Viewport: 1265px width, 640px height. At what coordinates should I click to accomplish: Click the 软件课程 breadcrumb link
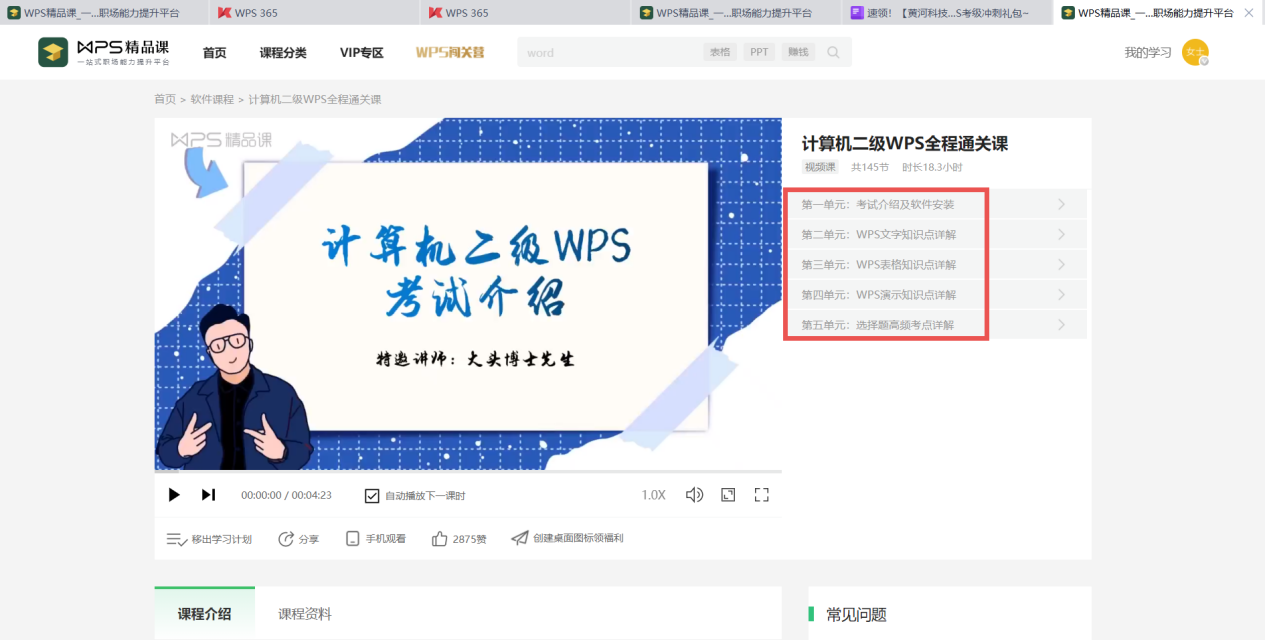pyautogui.click(x=212, y=99)
